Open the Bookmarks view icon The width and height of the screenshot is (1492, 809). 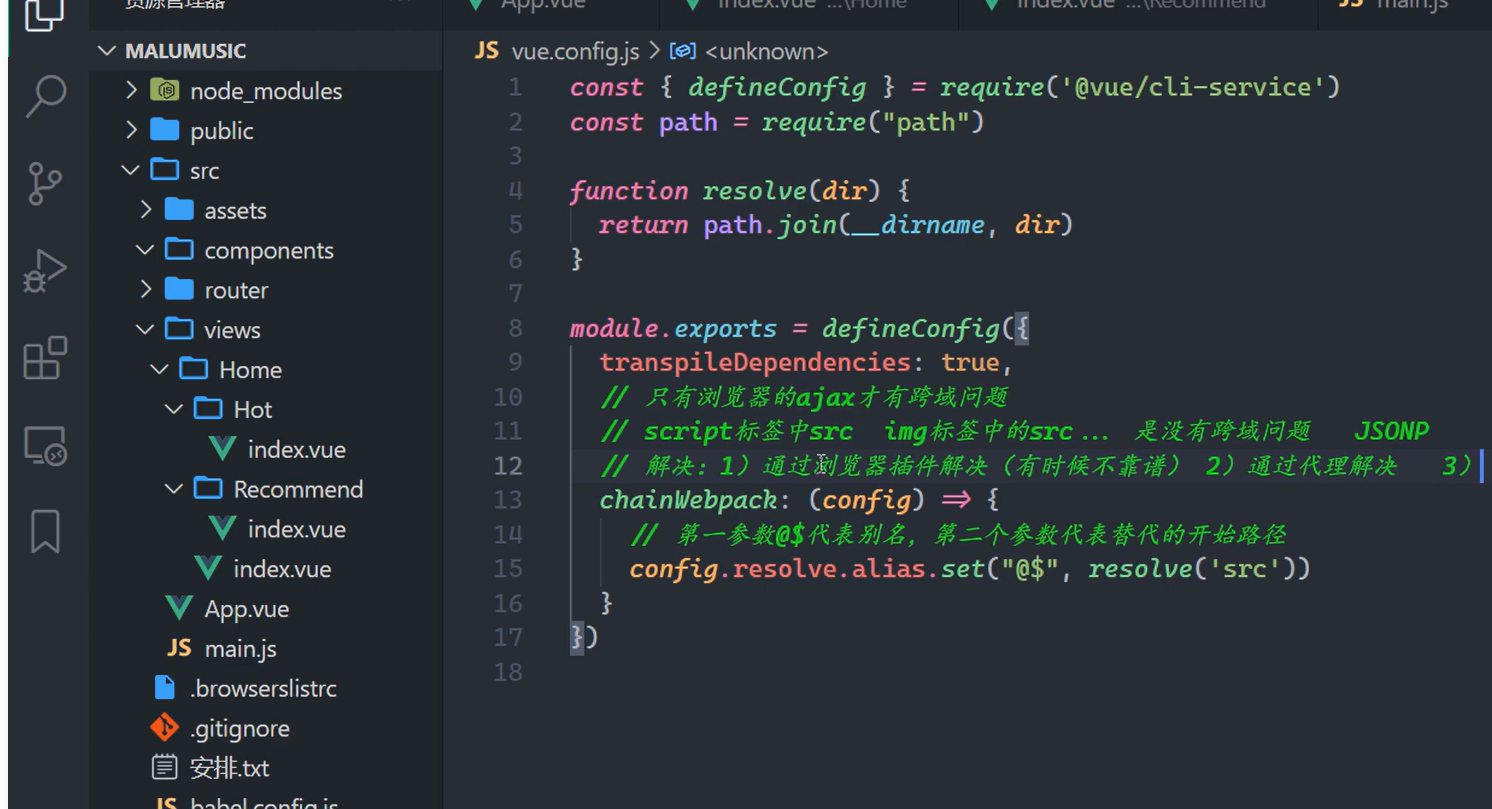(x=45, y=531)
